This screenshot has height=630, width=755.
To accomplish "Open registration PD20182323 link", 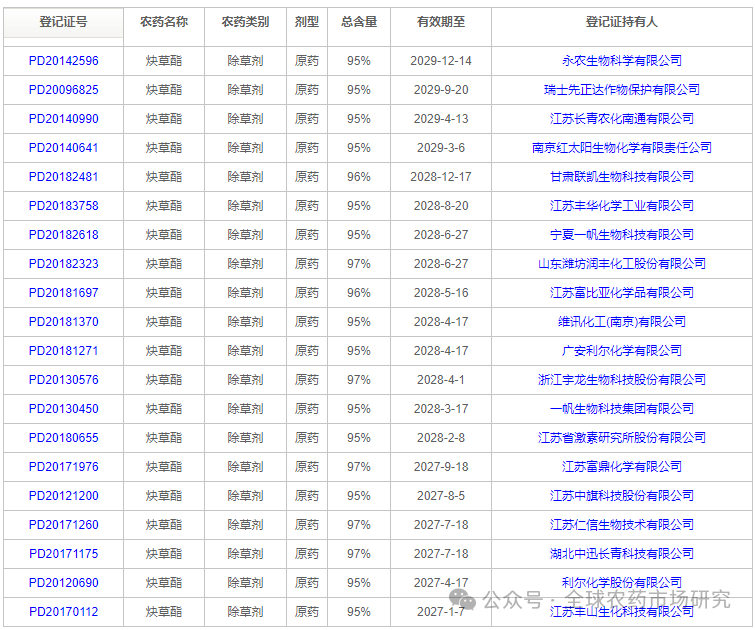I will pos(64,264).
